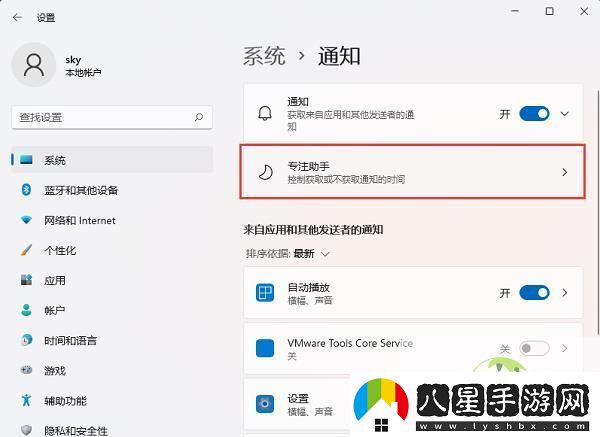Click the 系统 monitor icon in sidebar
This screenshot has width=600, height=437.
[x=26, y=160]
